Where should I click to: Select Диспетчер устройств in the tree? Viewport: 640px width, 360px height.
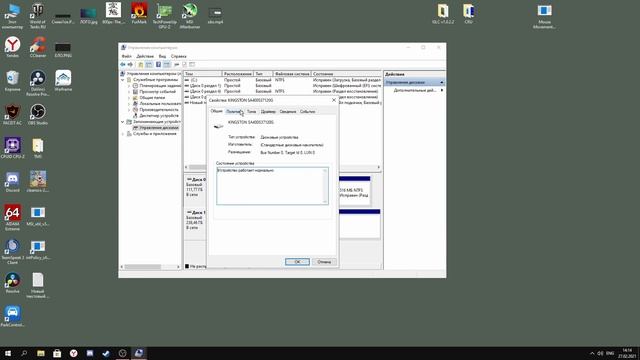[159, 116]
